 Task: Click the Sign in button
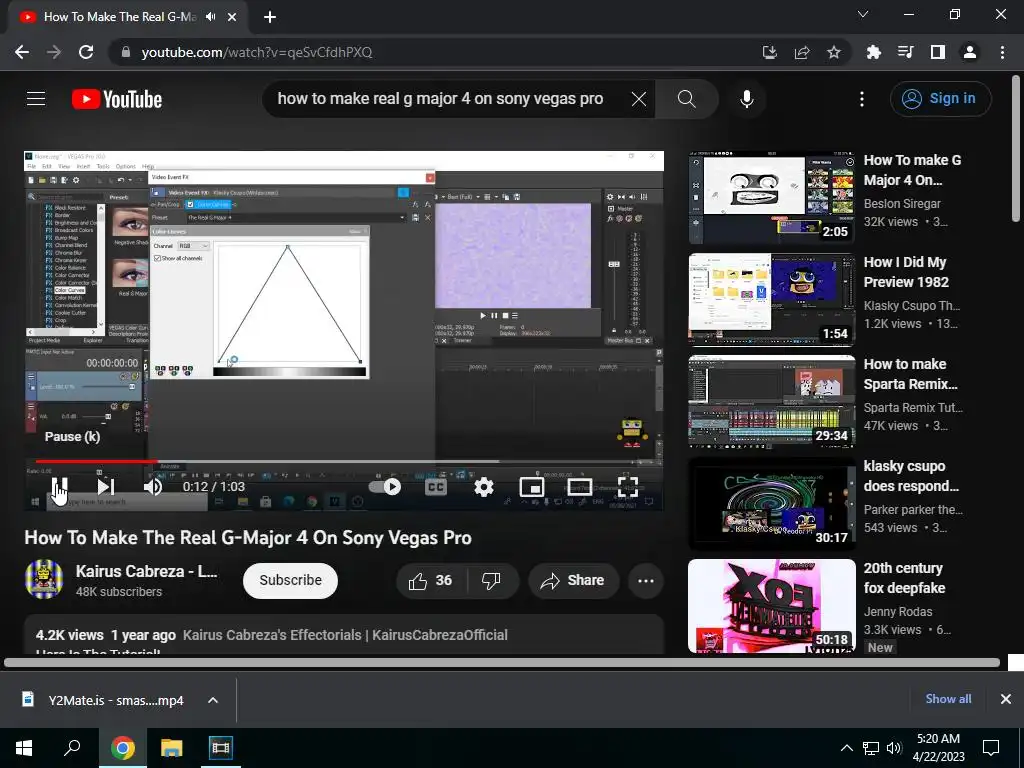point(940,99)
